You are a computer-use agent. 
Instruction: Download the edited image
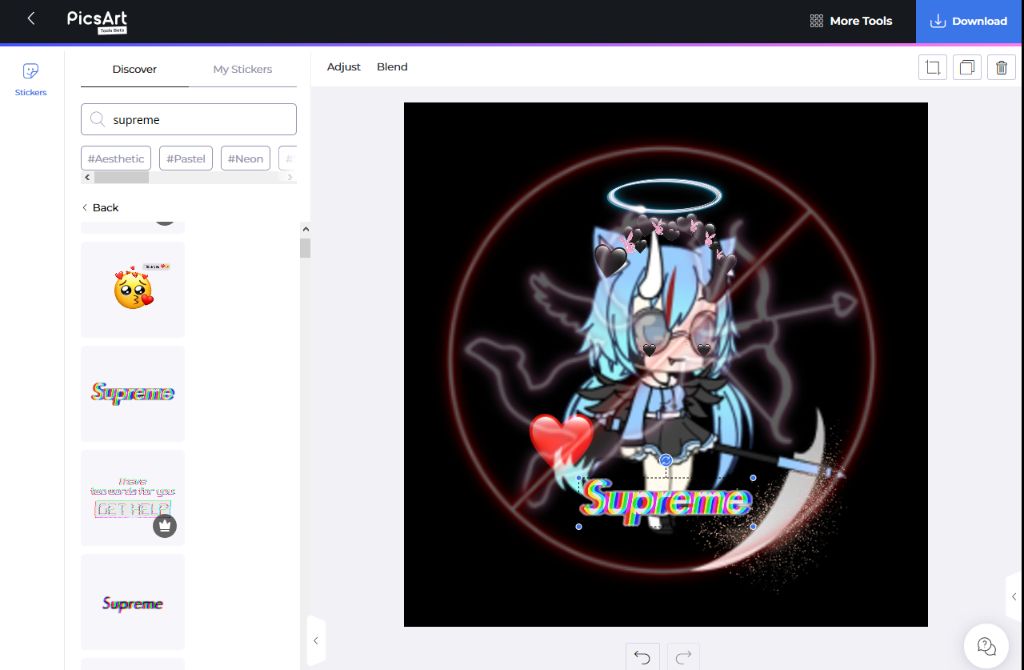969,21
